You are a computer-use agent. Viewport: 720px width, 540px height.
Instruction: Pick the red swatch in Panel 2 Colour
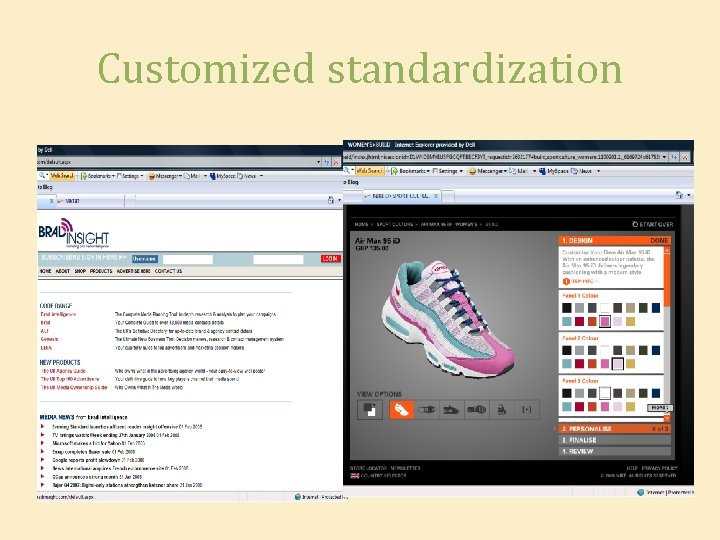(x=579, y=364)
